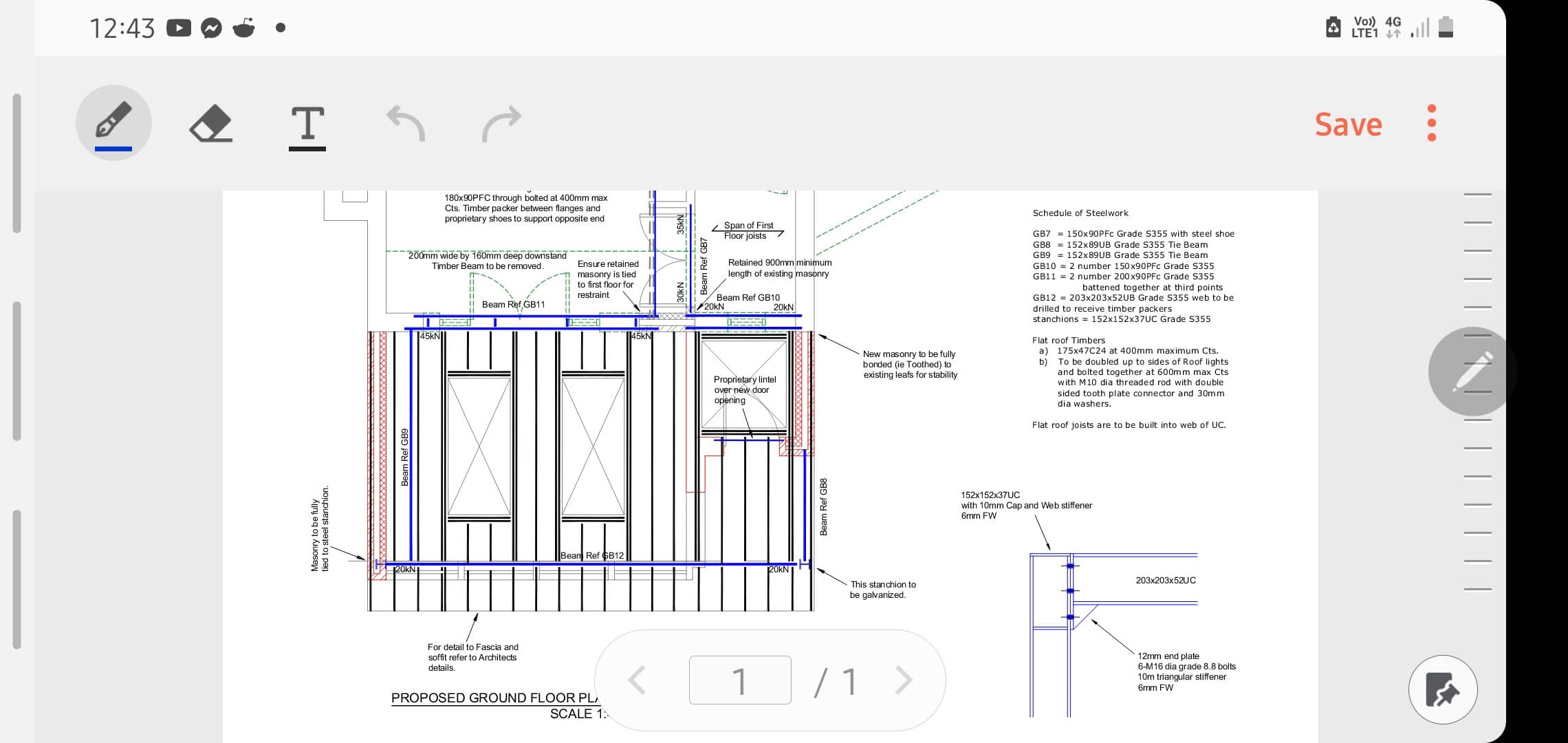
Task: Tap the 'Beam Ref GB9' vertical label
Action: coord(405,457)
